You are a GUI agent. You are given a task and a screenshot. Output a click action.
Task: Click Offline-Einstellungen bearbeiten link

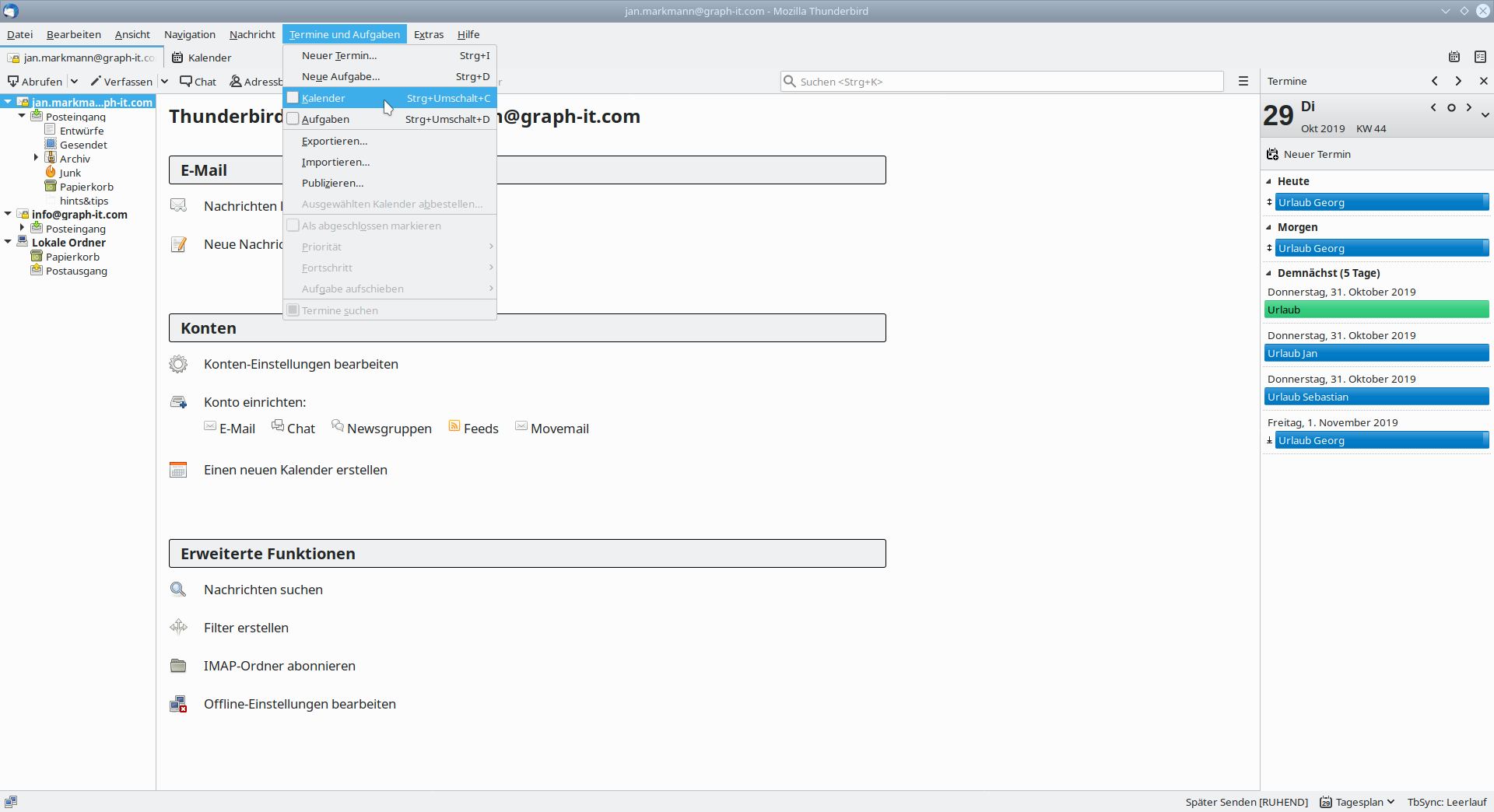(x=300, y=704)
